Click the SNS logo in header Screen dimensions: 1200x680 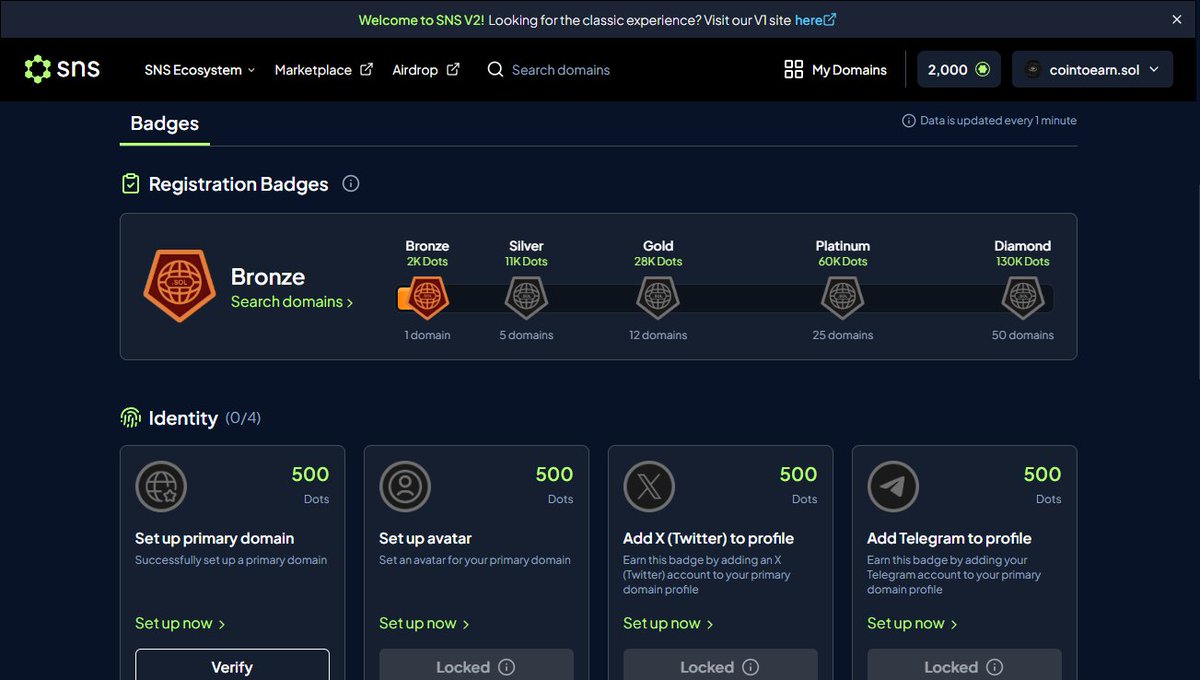pyautogui.click(x=62, y=69)
